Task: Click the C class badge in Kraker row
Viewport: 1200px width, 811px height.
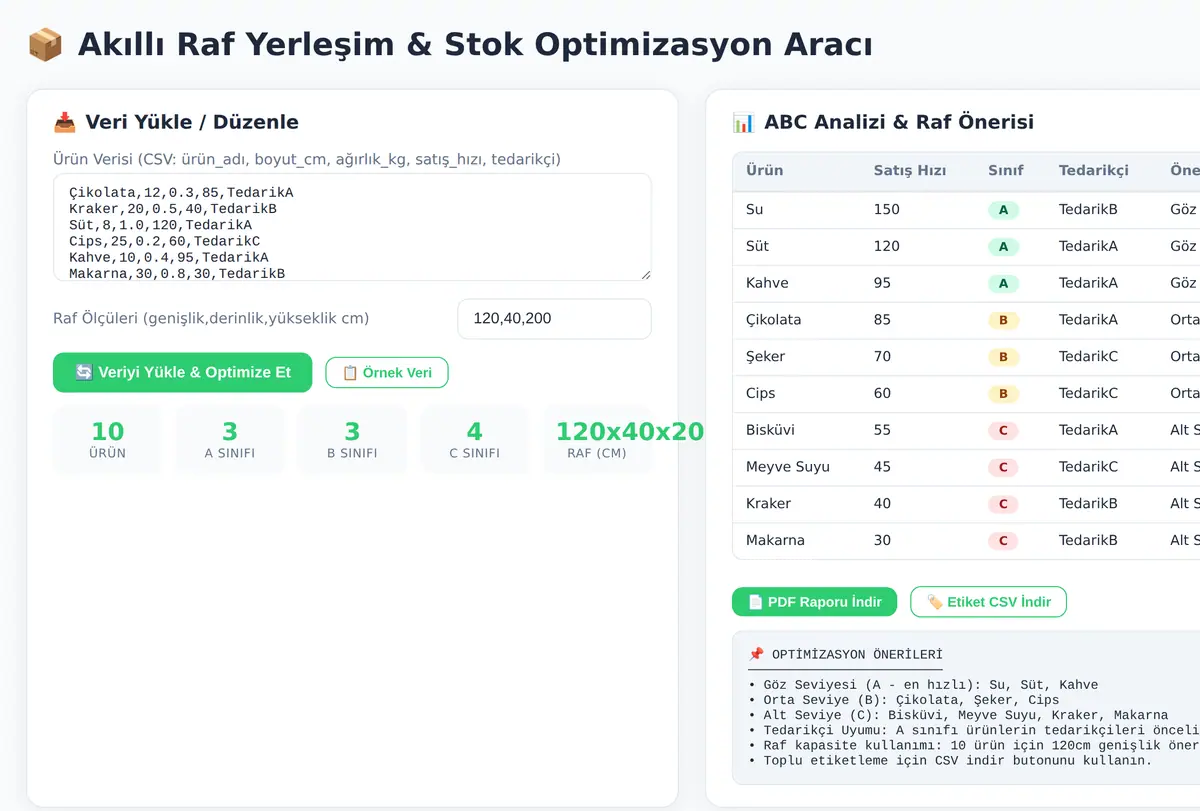Action: [x=1003, y=504]
